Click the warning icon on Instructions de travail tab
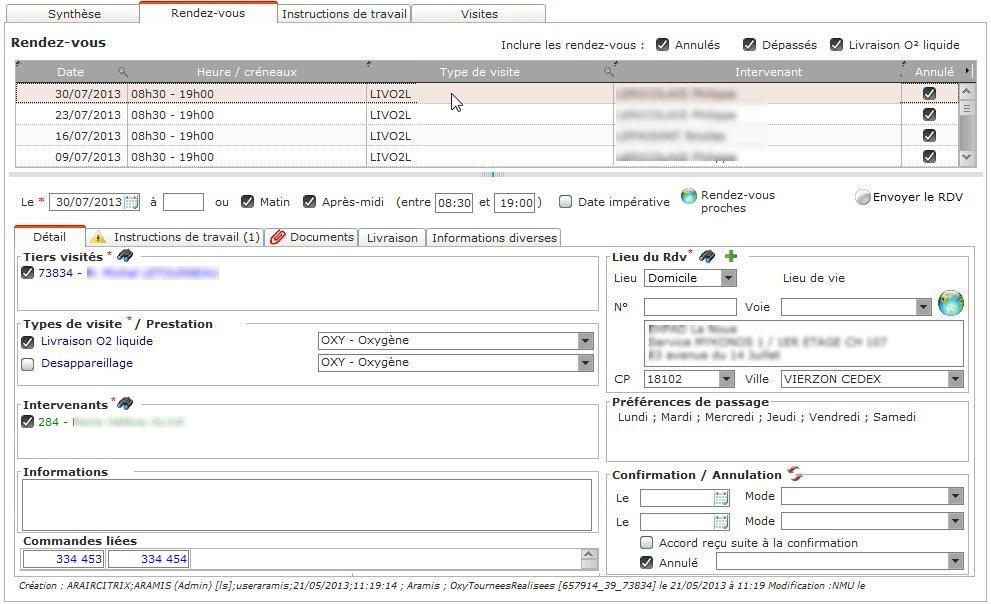991x604 pixels. [x=98, y=237]
